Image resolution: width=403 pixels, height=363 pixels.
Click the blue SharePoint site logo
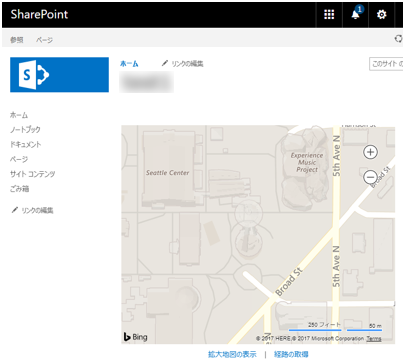(x=59, y=75)
